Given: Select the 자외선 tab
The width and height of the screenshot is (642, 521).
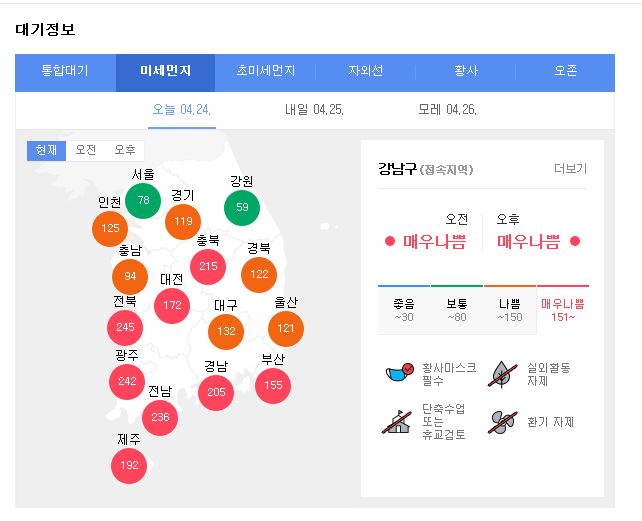Looking at the screenshot, I should click(366, 72).
